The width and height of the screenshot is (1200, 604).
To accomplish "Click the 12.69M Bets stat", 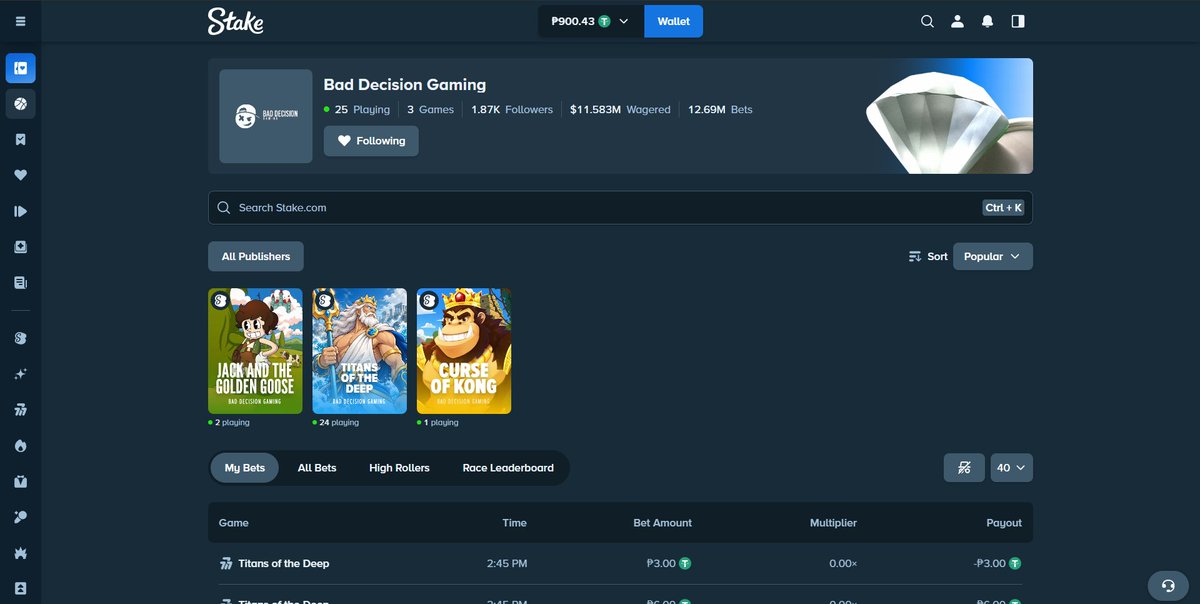I will point(720,110).
